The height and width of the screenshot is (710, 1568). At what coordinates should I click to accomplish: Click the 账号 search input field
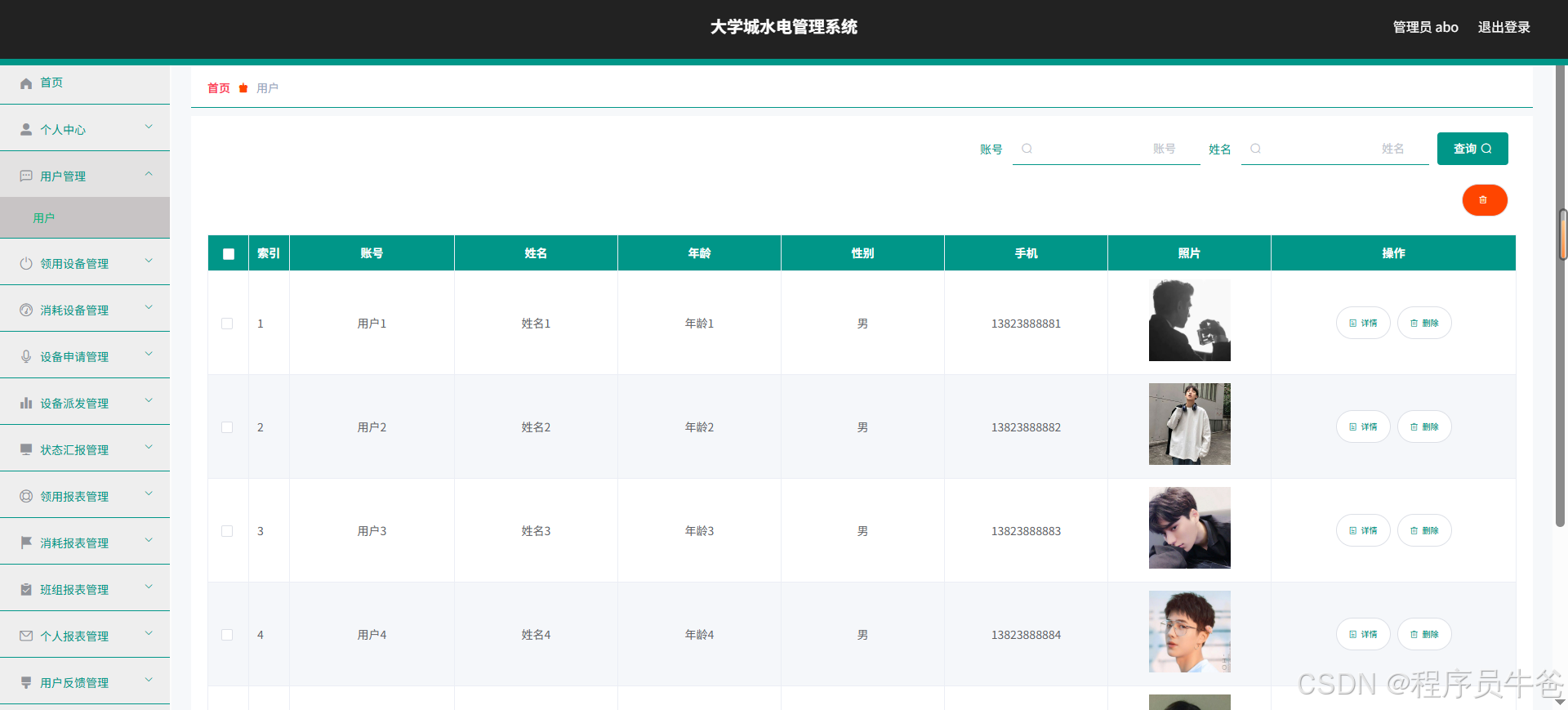[1107, 149]
